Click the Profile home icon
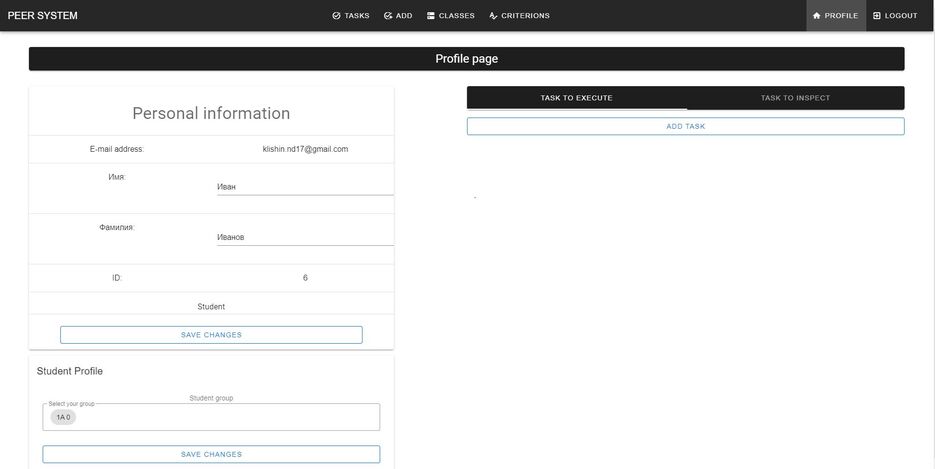This screenshot has height=469, width=935. tap(816, 16)
